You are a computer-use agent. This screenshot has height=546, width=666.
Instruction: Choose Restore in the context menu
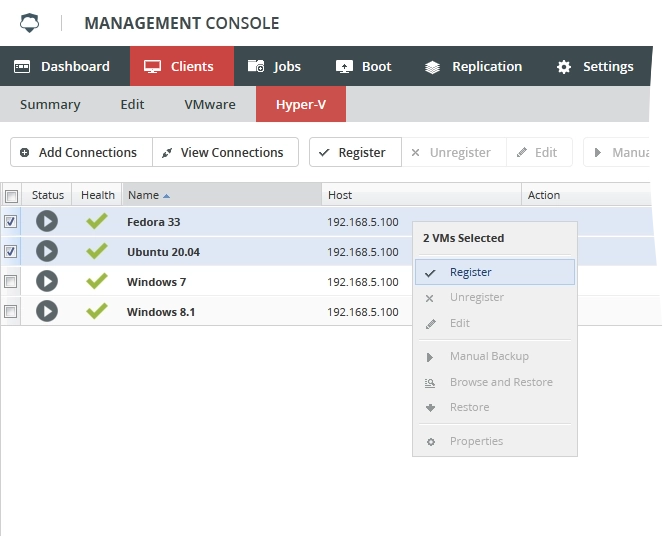[495, 407]
